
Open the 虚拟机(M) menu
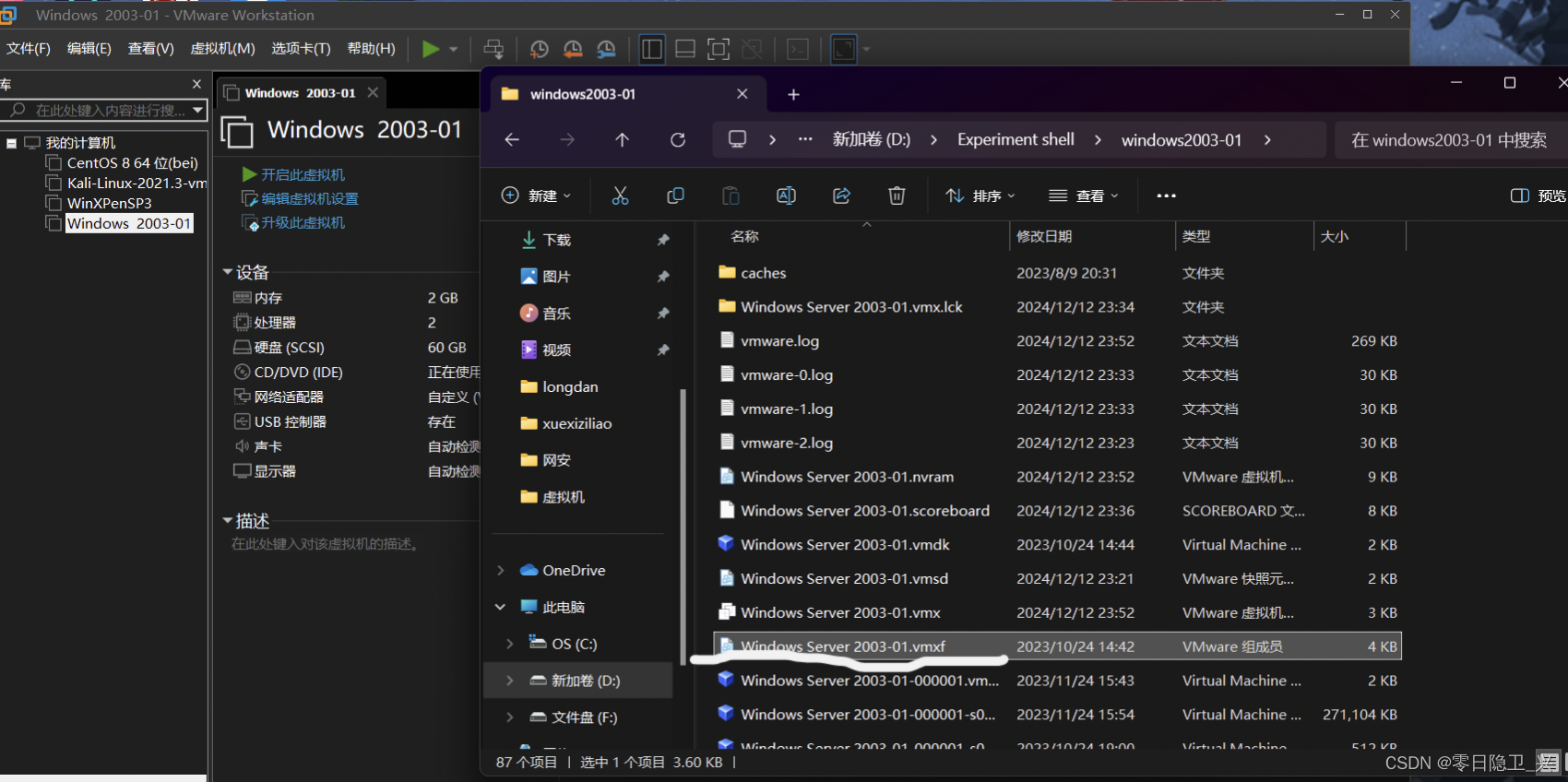[223, 49]
